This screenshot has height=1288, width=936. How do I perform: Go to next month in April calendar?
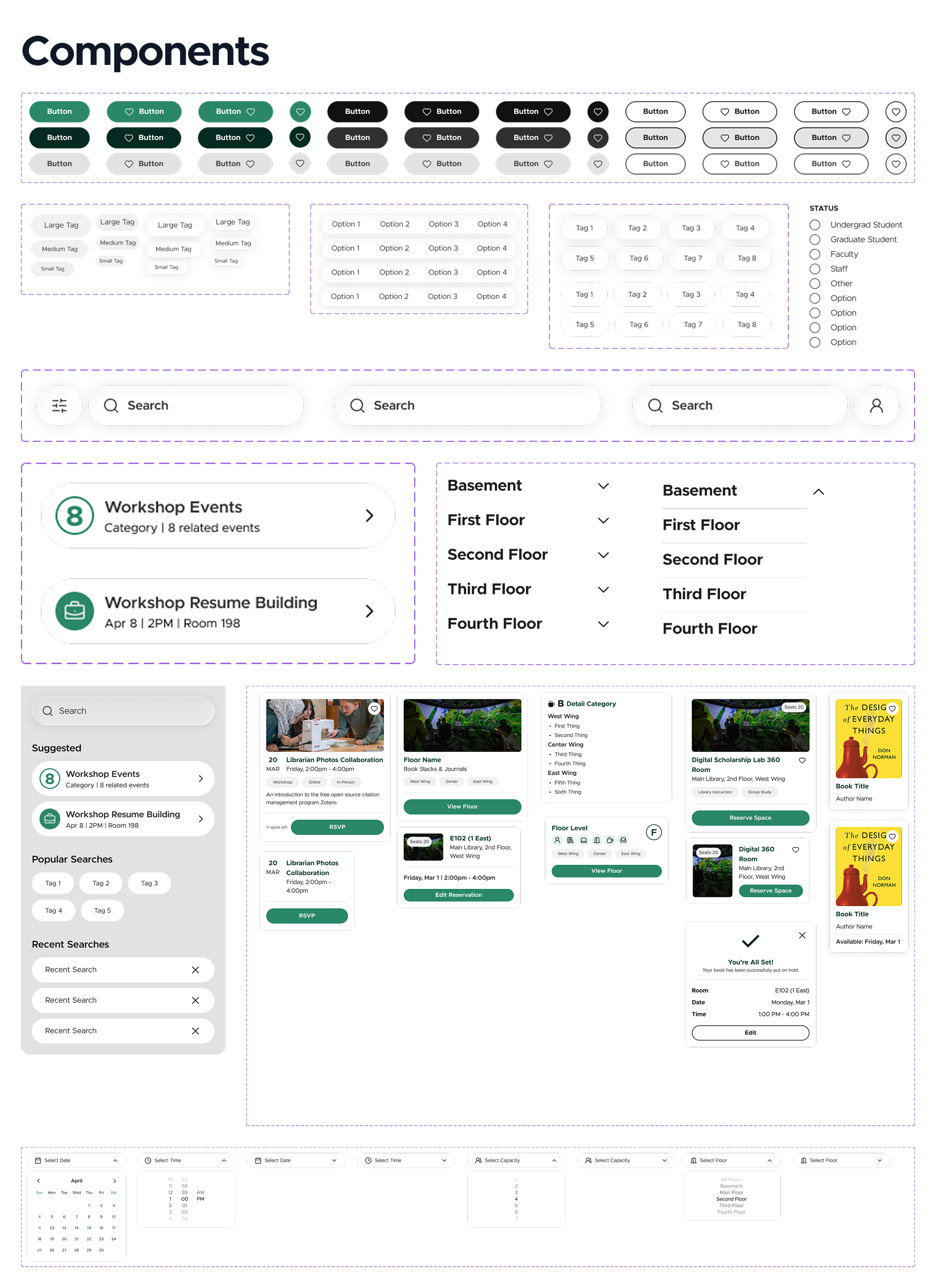point(114,1181)
